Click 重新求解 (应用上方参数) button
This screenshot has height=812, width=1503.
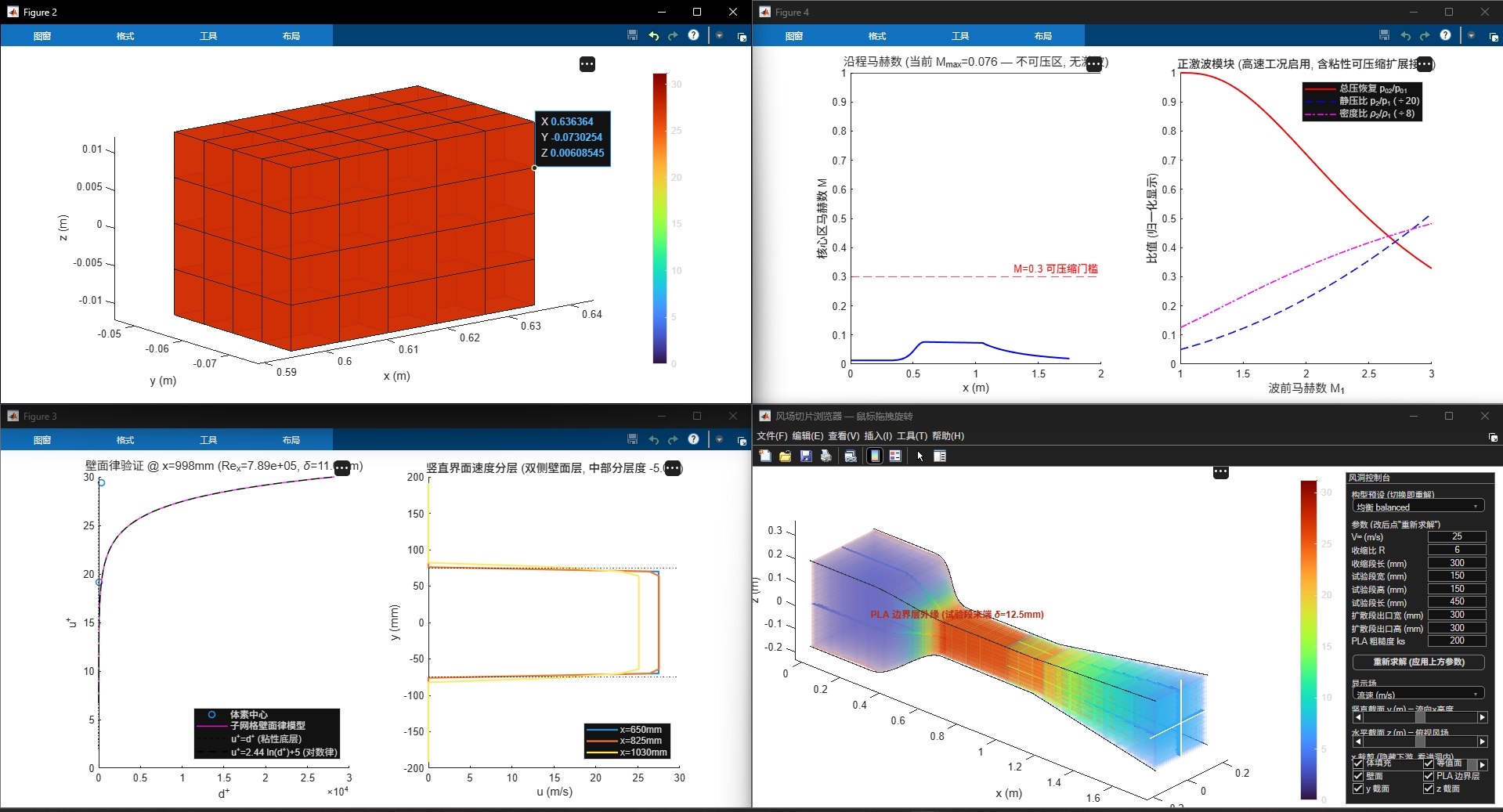1418,662
